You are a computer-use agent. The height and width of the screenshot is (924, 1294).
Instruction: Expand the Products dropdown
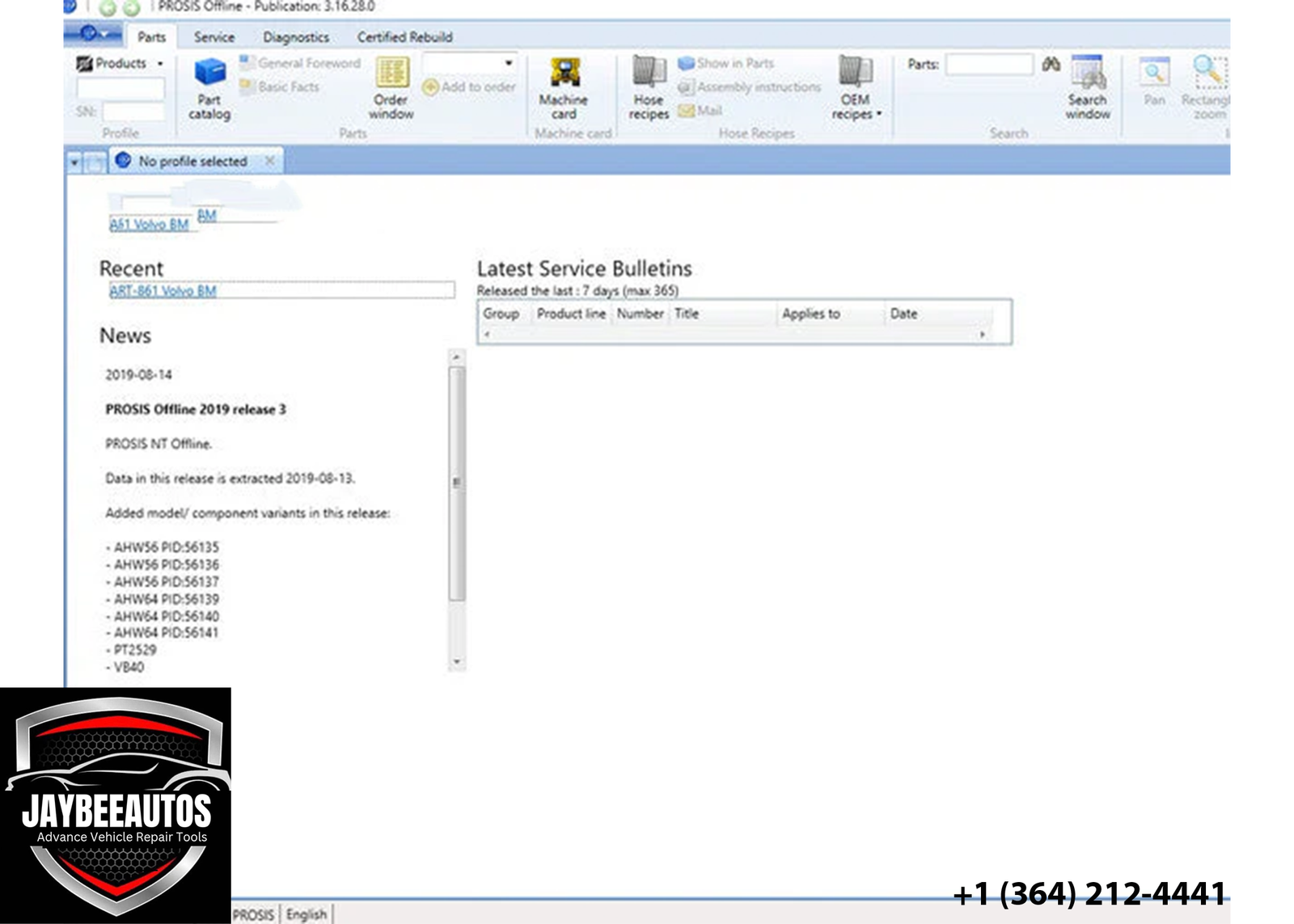pos(120,63)
